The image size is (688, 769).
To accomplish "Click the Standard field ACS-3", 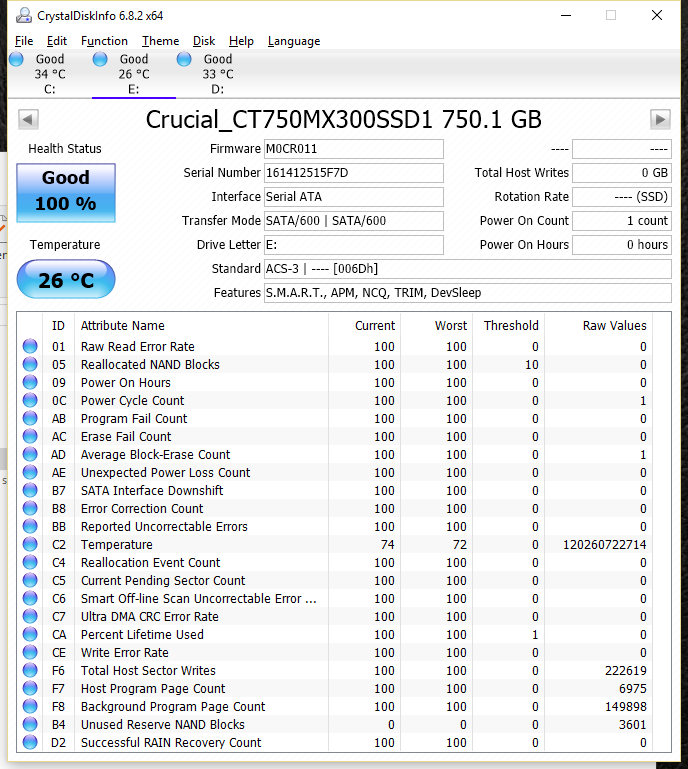I will point(468,269).
